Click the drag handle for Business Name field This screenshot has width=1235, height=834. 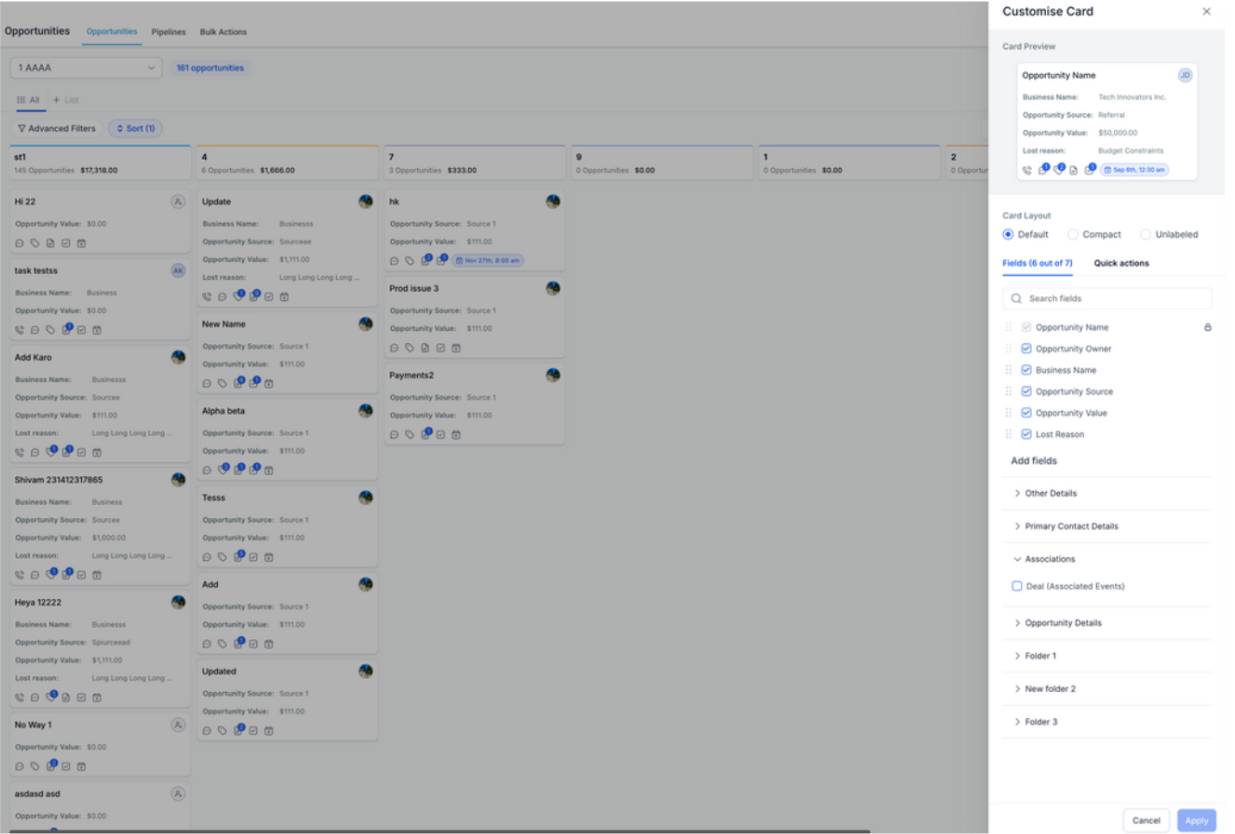click(1008, 370)
